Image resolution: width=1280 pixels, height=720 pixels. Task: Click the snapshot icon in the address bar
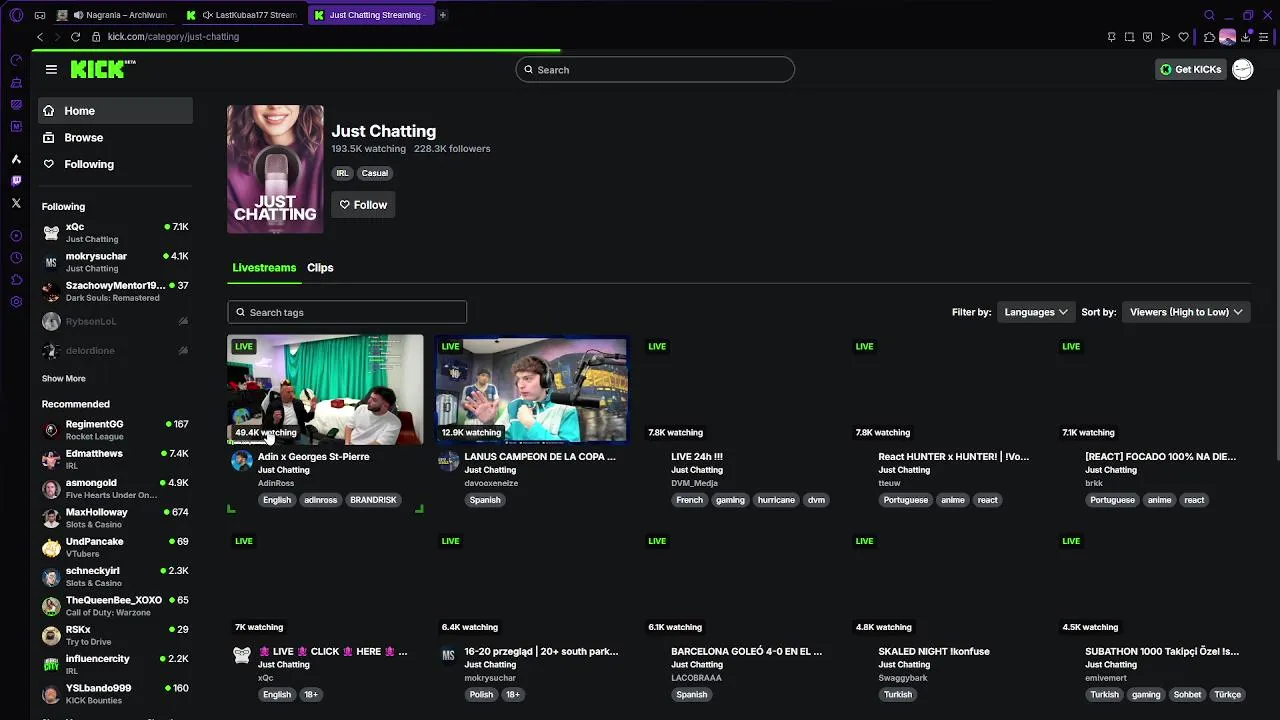tap(1130, 37)
